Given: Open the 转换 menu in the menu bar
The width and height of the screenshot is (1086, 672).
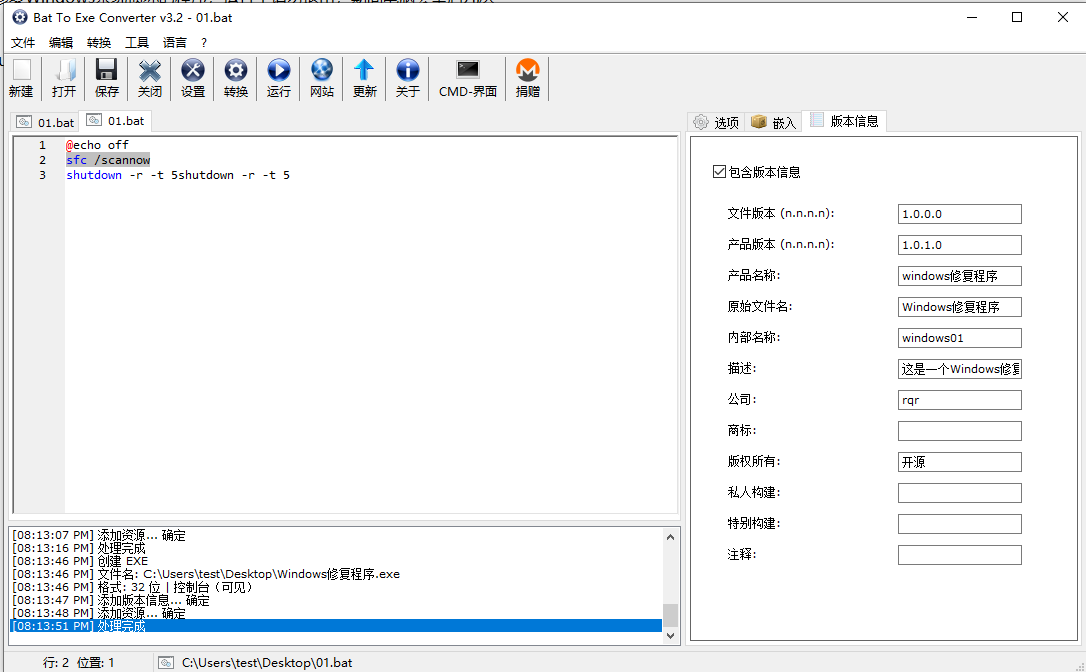Looking at the screenshot, I should 99,43.
